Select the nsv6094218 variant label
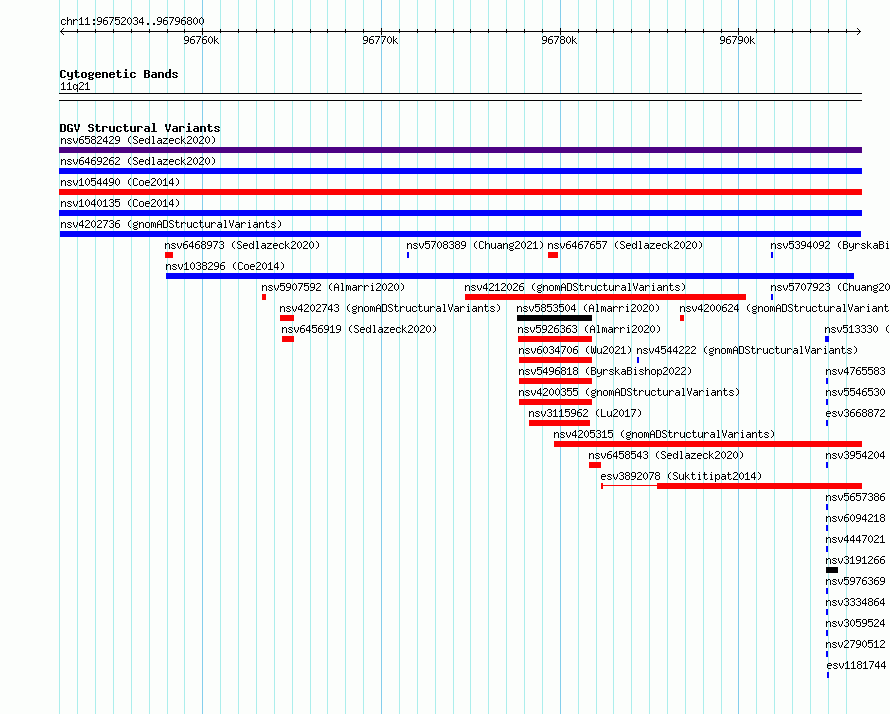890x714 pixels. tap(855, 518)
